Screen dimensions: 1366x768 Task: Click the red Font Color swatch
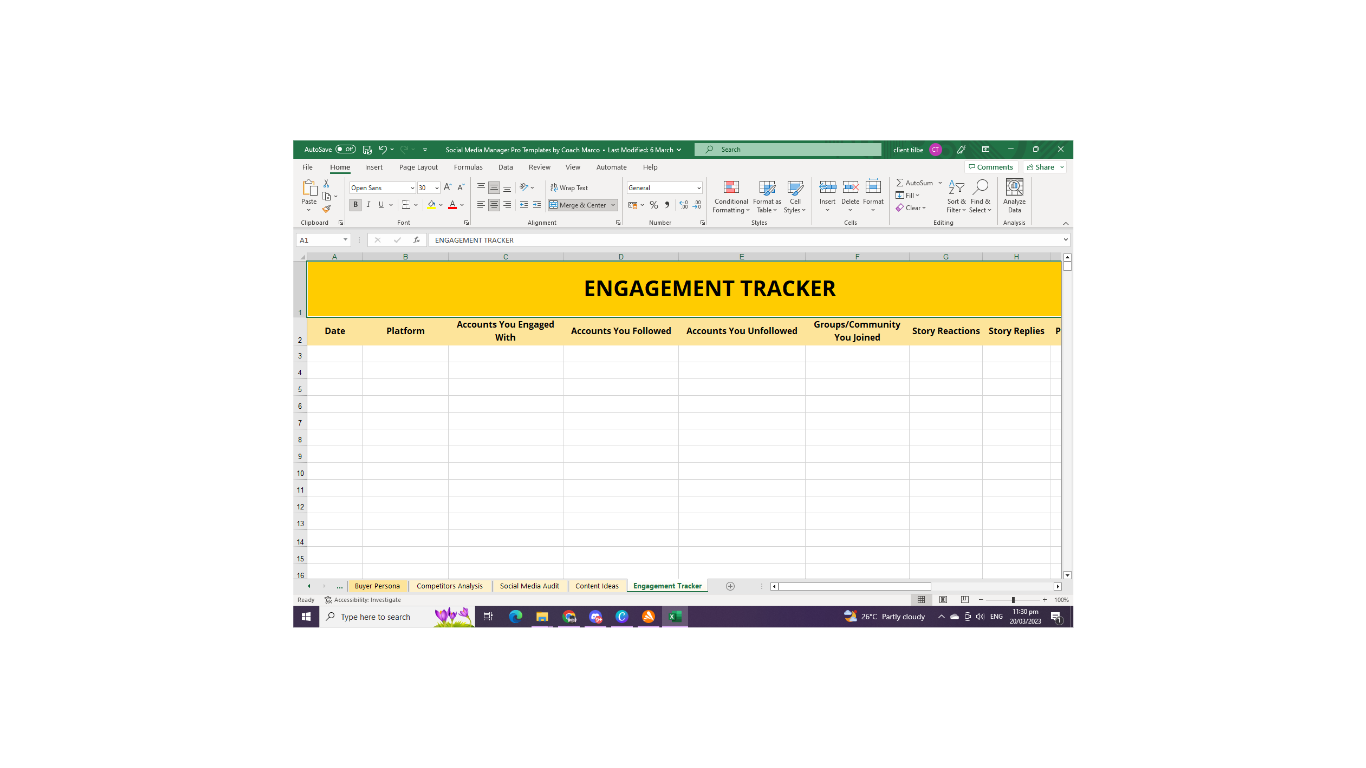(452, 205)
